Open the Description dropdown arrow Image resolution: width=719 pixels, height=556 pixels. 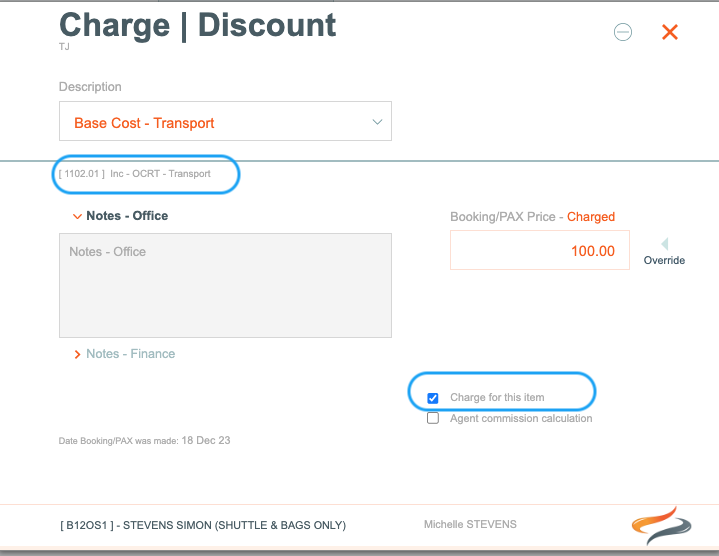377,122
